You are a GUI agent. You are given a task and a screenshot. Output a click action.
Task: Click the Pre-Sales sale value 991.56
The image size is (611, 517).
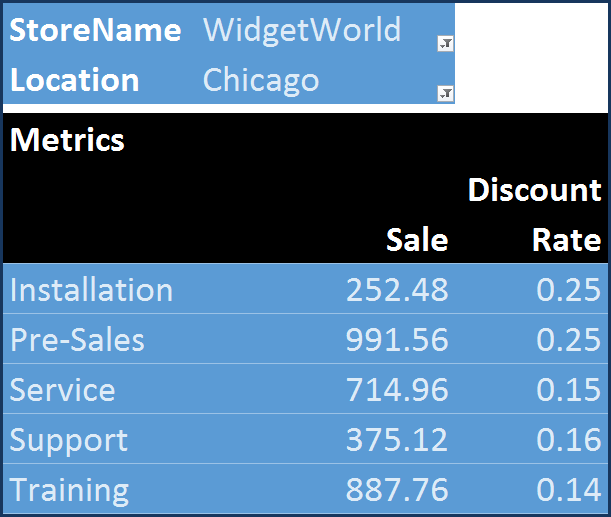click(397, 340)
